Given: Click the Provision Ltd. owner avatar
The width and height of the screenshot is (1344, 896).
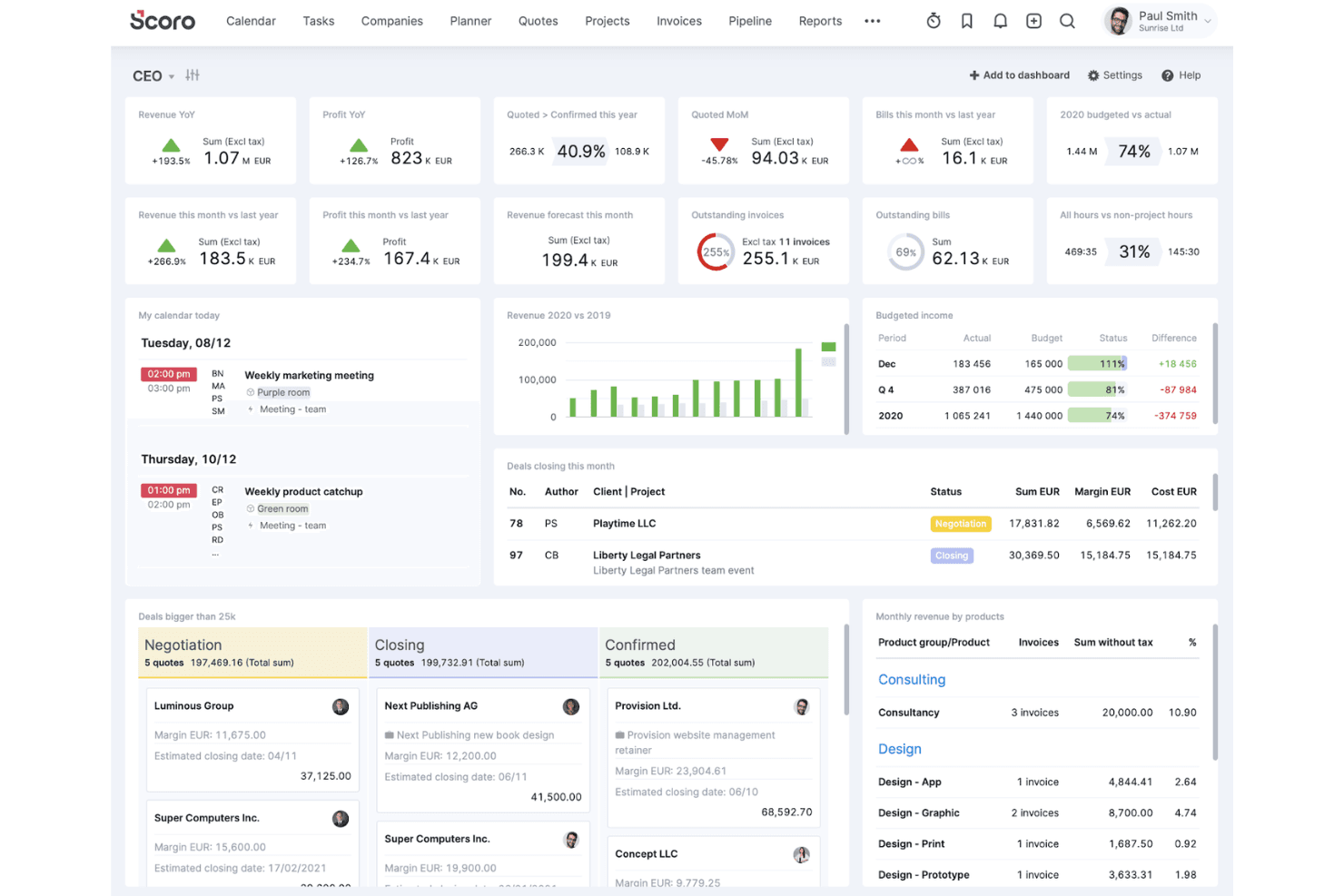Looking at the screenshot, I should coord(802,706).
